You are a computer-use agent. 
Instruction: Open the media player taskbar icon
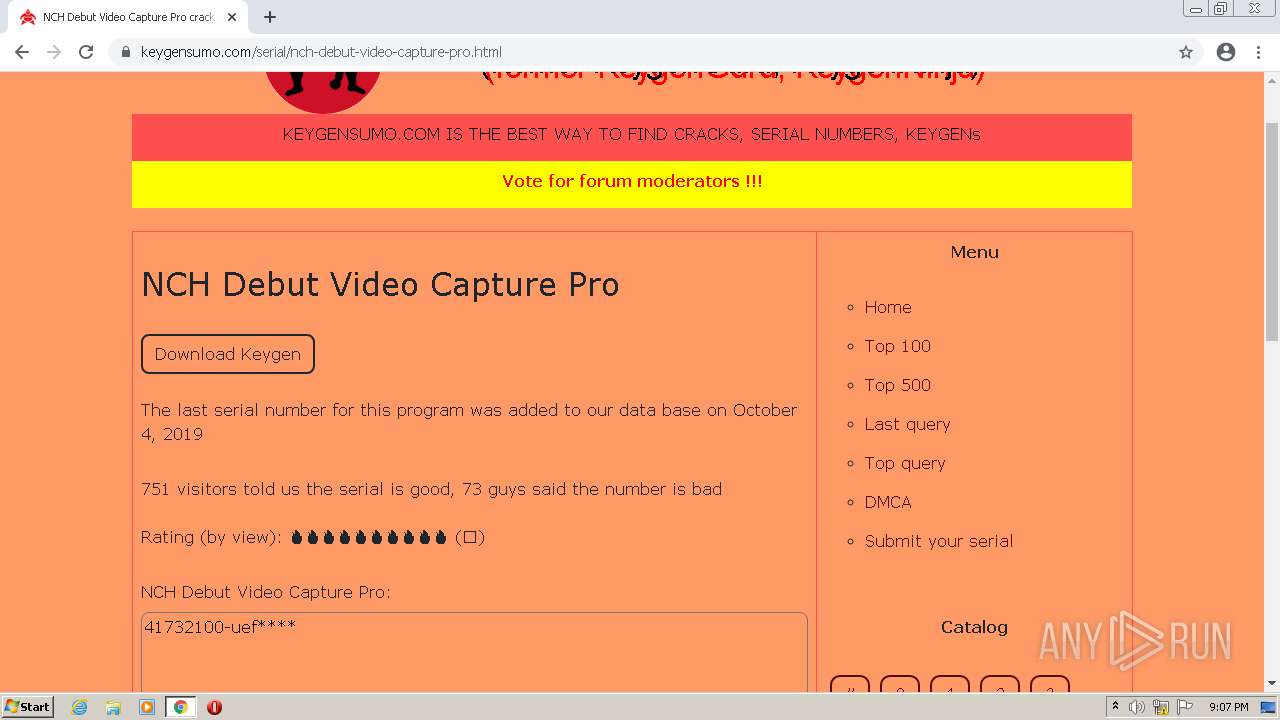pos(147,707)
